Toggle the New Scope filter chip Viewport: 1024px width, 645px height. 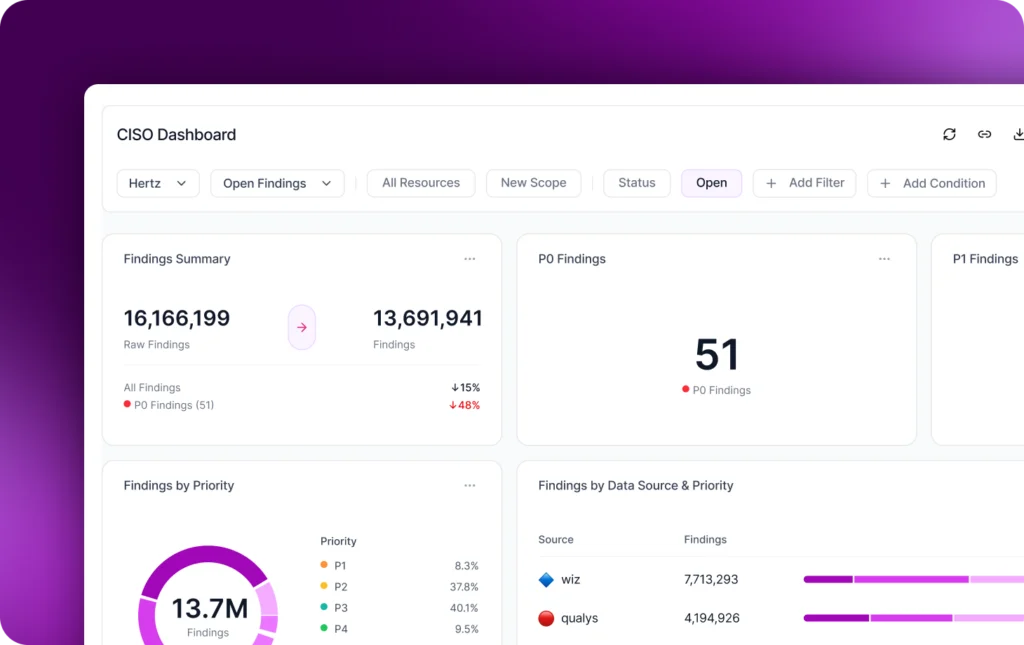(533, 183)
